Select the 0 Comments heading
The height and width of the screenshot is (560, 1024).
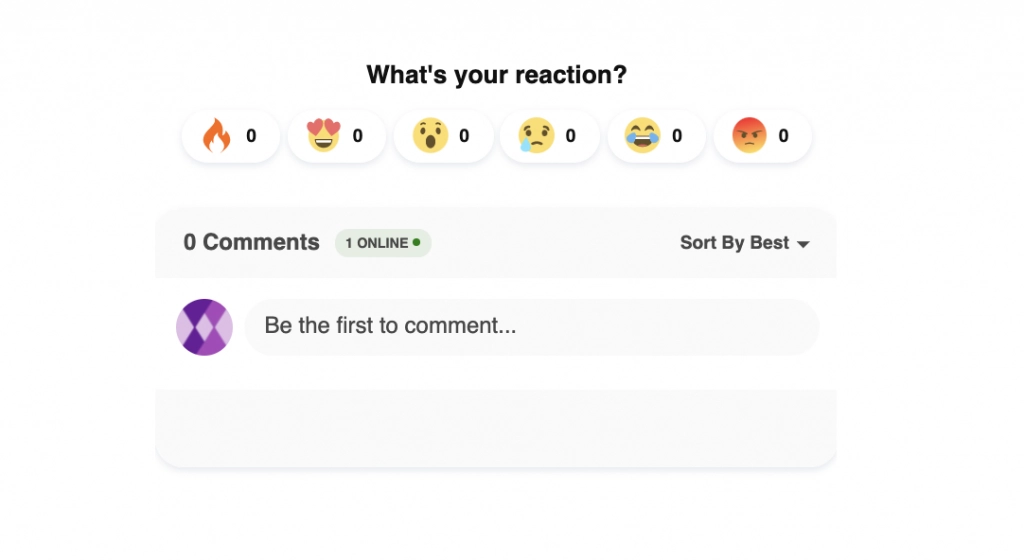pyautogui.click(x=251, y=242)
